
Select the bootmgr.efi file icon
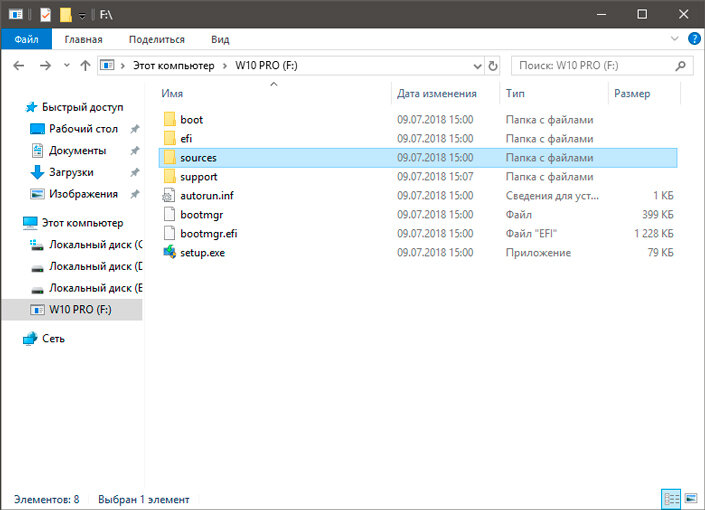169,233
